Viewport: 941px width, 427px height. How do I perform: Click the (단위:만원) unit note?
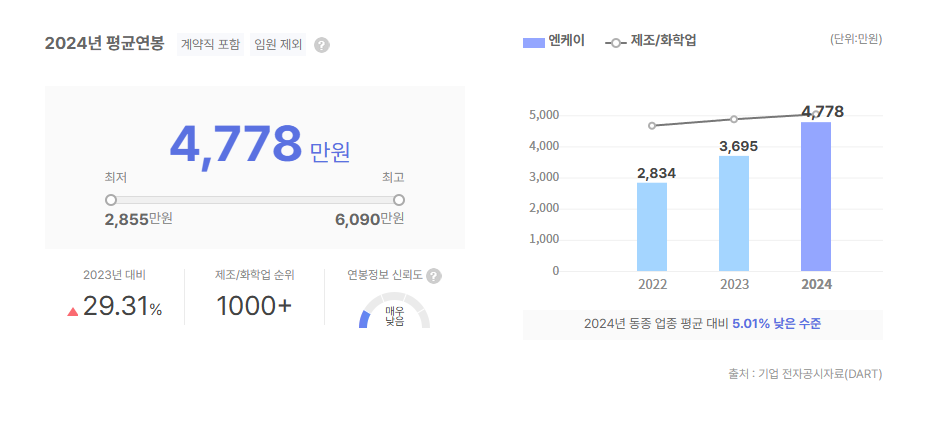856,40
